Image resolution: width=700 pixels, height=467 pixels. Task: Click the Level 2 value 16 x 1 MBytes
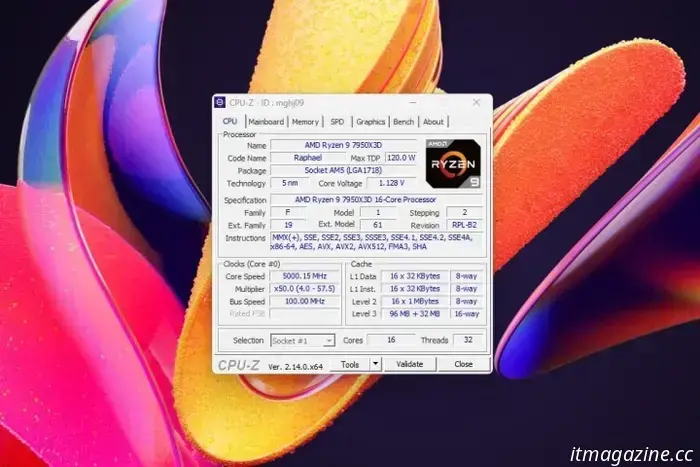(x=415, y=301)
